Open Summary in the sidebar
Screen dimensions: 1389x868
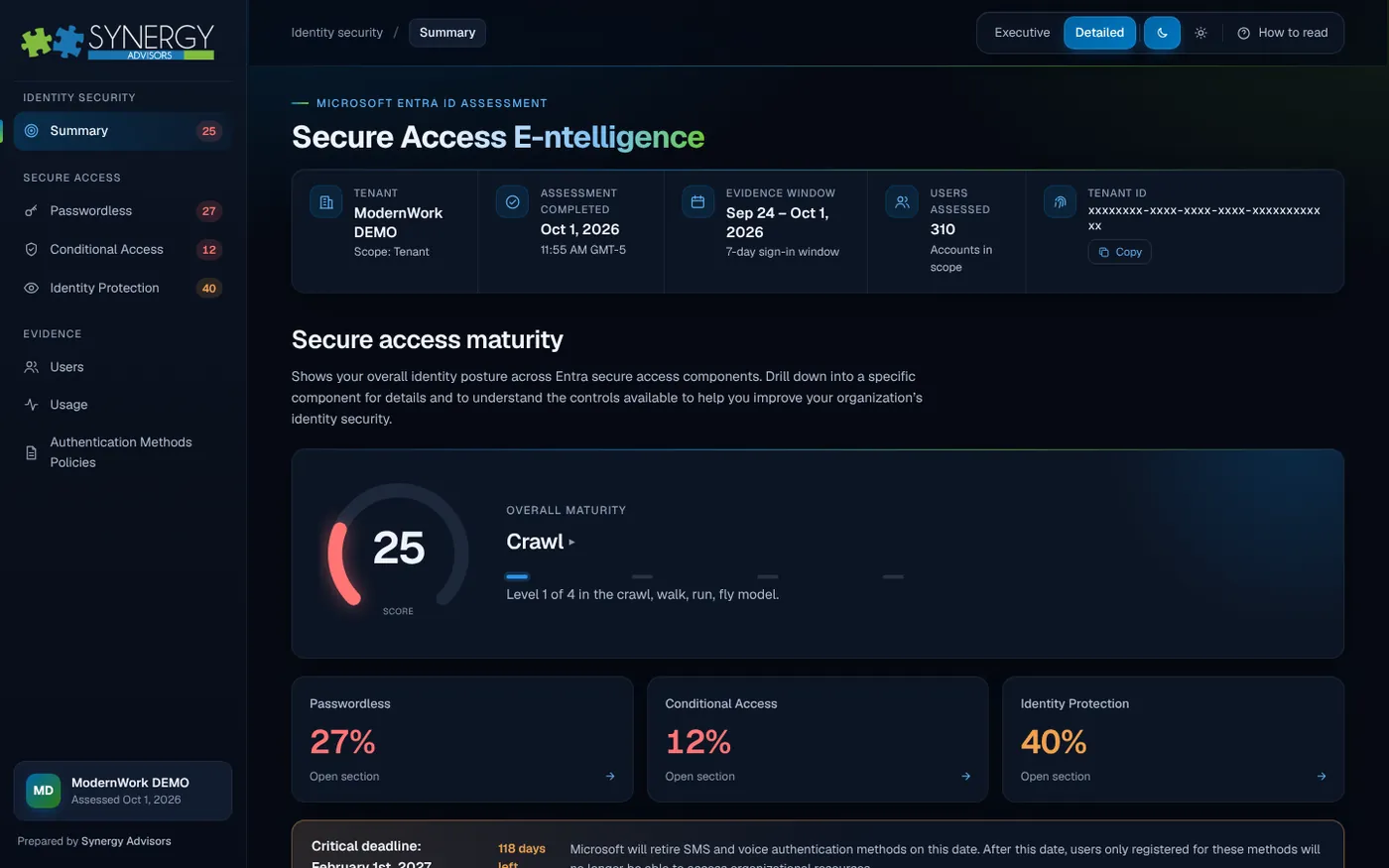click(122, 131)
